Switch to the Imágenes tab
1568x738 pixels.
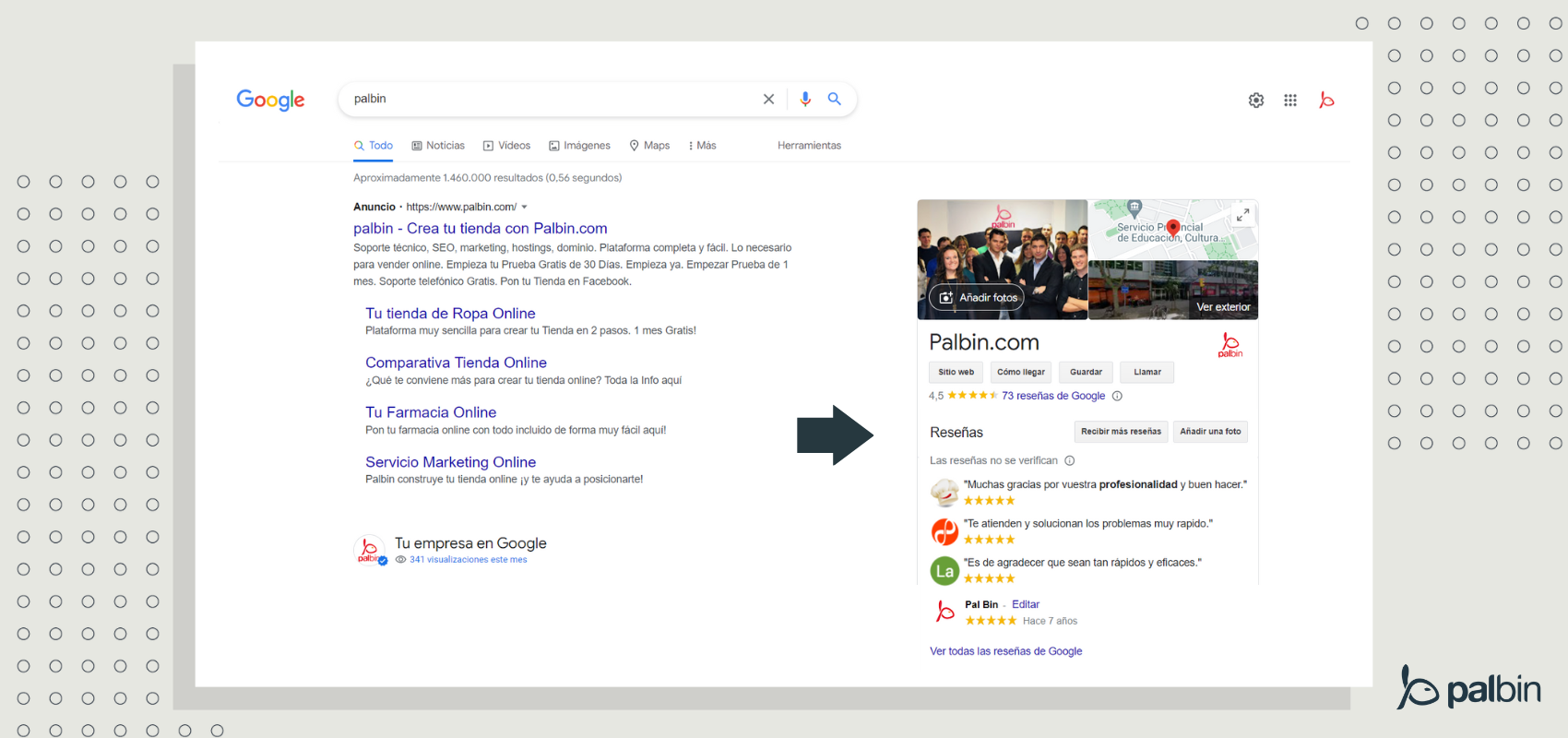tap(580, 146)
